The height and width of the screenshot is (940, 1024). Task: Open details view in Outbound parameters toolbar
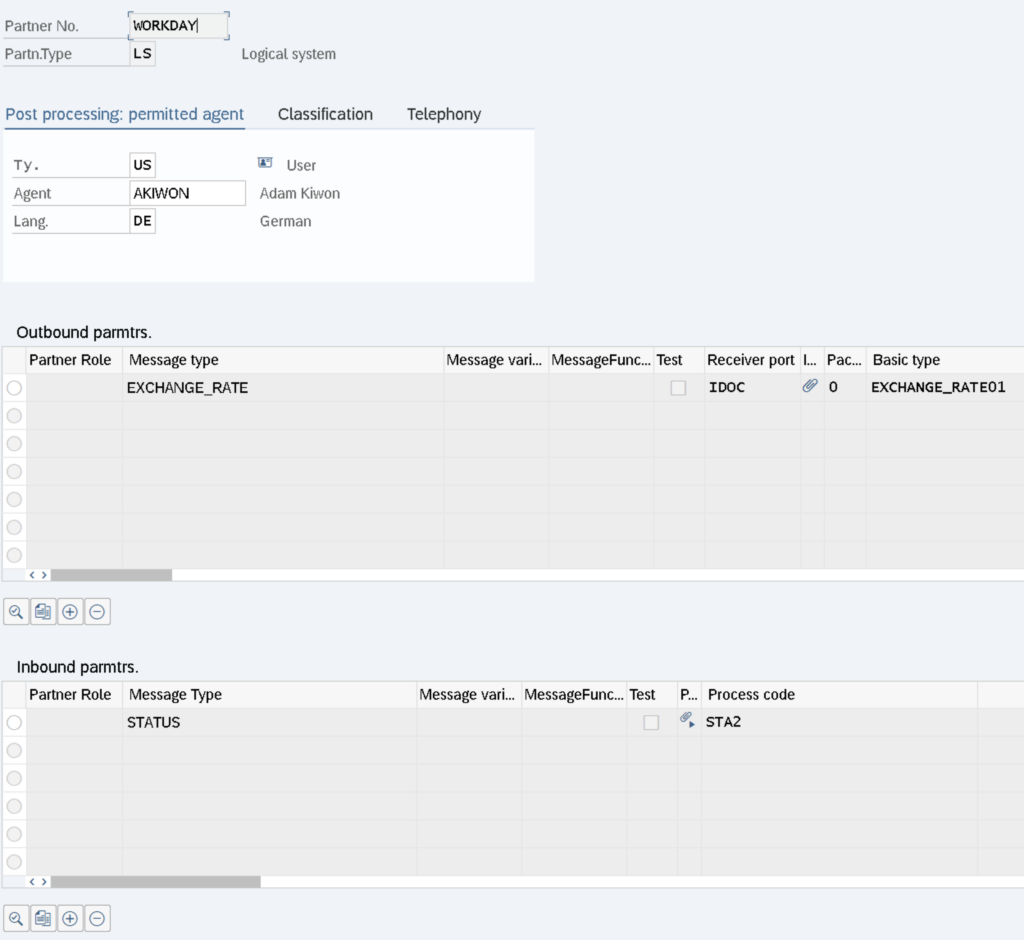tap(16, 611)
